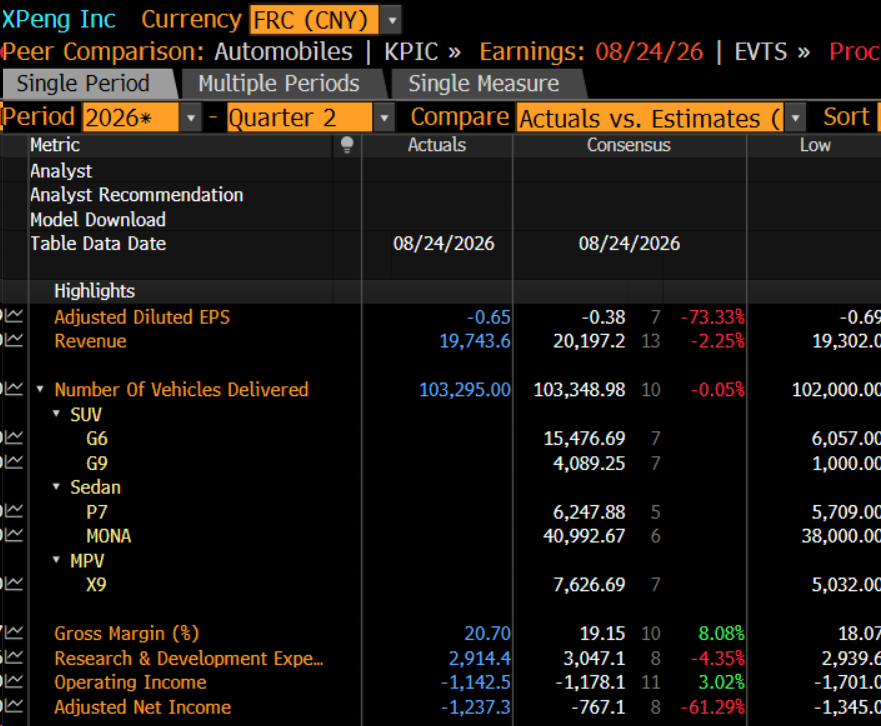Open the Currency FRC (CNY) dropdown arrow
The image size is (881, 726).
[392, 21]
